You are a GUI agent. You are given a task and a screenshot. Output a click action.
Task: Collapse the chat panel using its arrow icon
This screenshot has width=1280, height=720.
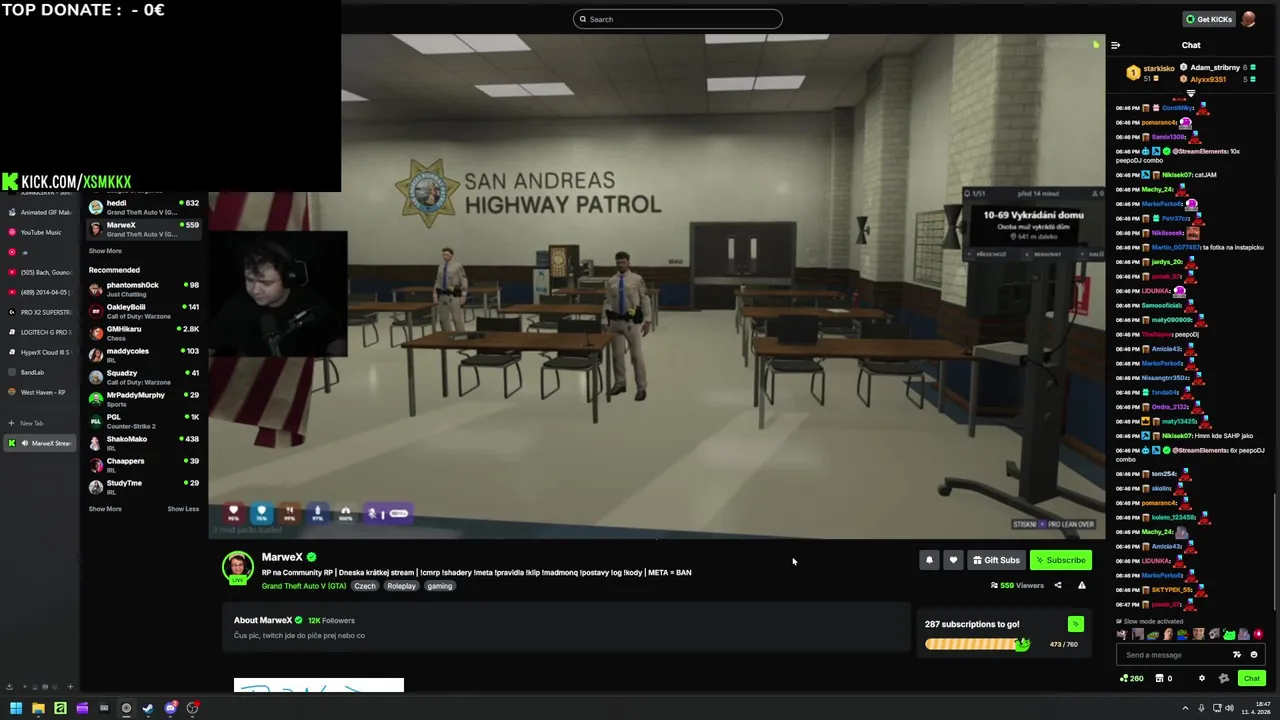1116,45
